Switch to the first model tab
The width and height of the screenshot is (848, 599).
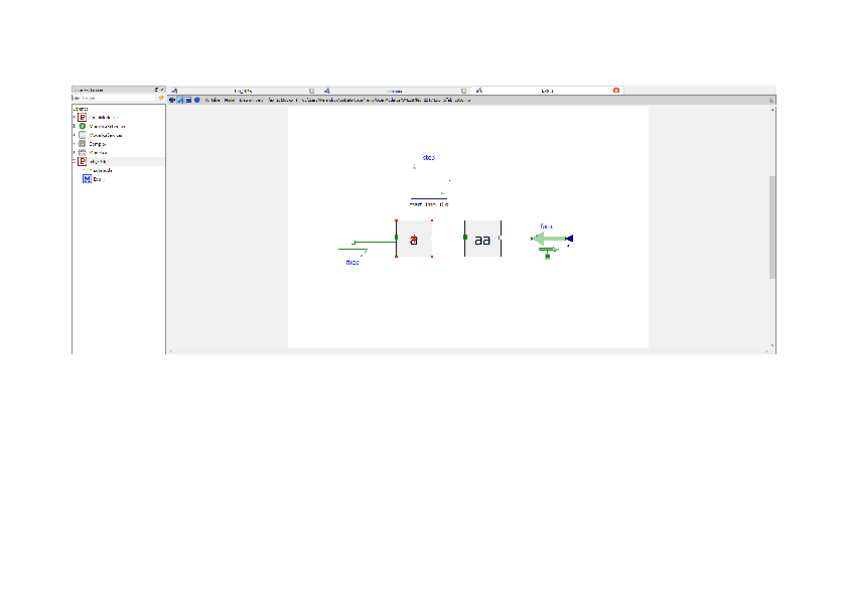pos(242,91)
